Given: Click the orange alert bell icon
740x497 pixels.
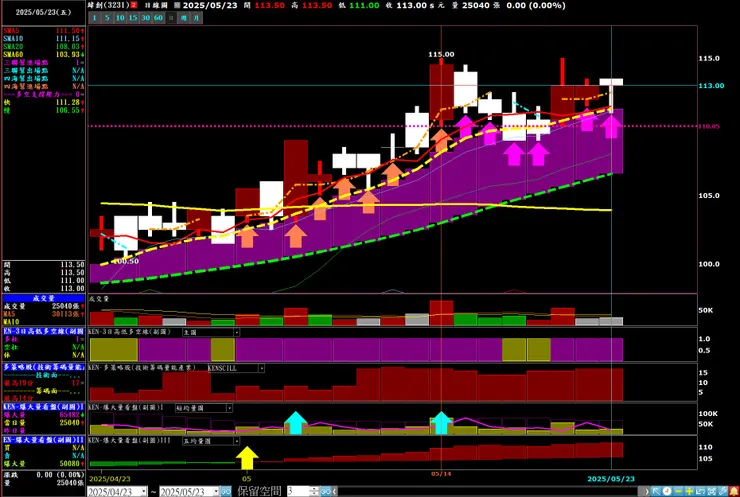Looking at the screenshot, I should click(734, 491).
